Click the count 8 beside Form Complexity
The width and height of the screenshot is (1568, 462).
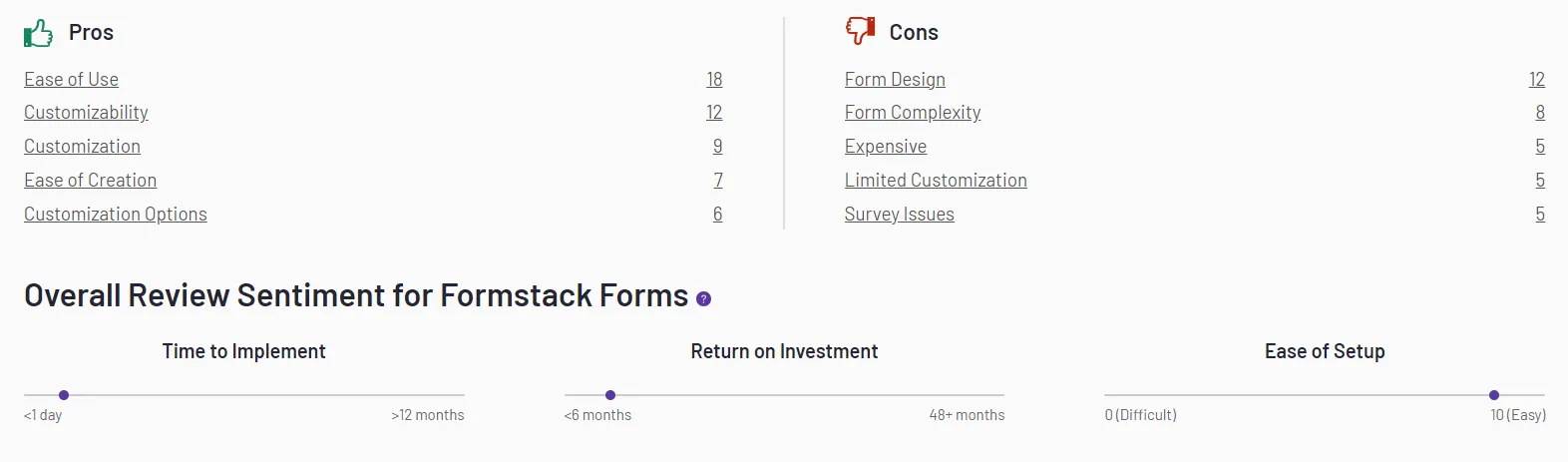coord(1540,113)
